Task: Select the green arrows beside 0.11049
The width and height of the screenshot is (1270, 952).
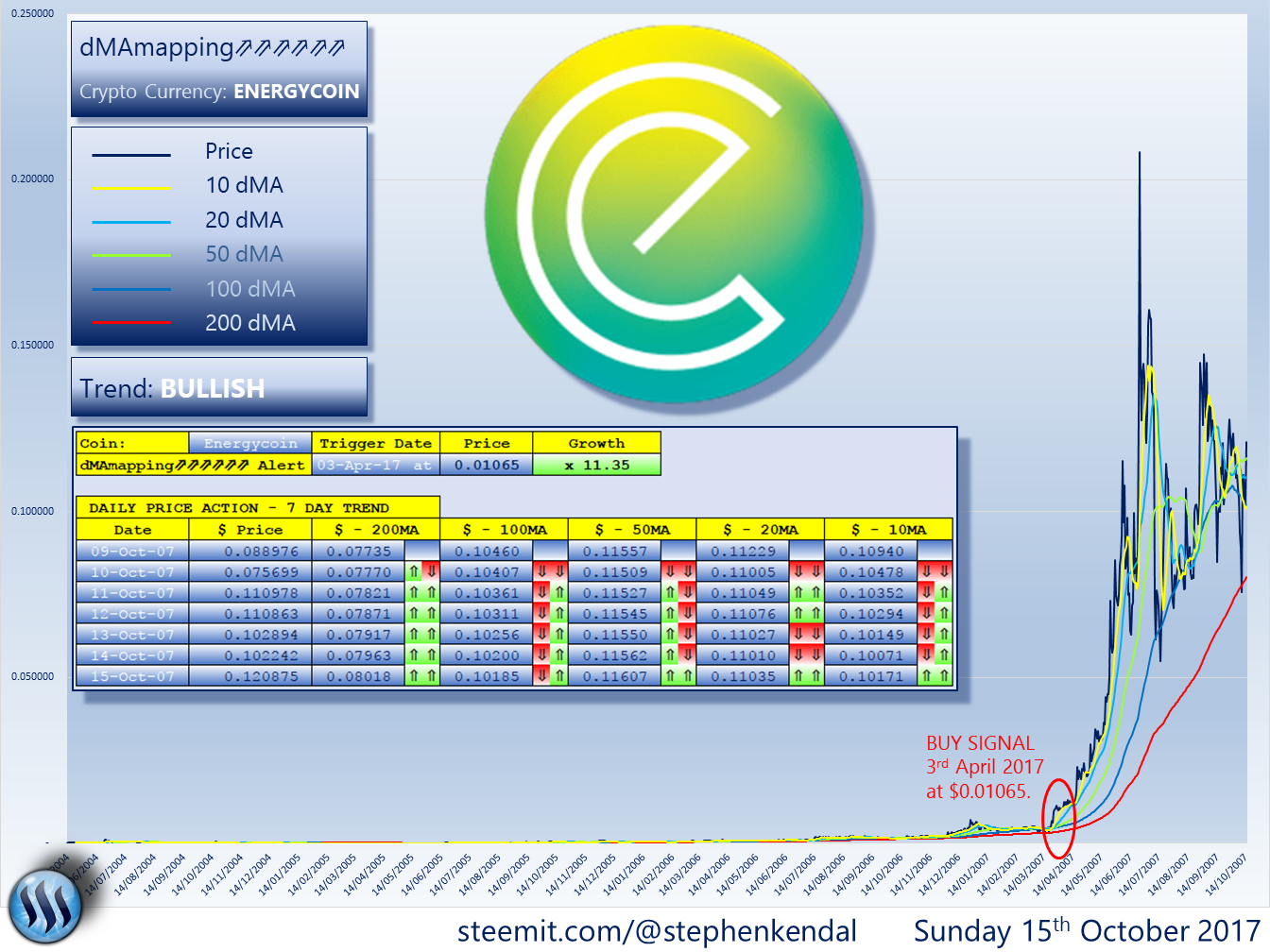Action: [x=807, y=592]
